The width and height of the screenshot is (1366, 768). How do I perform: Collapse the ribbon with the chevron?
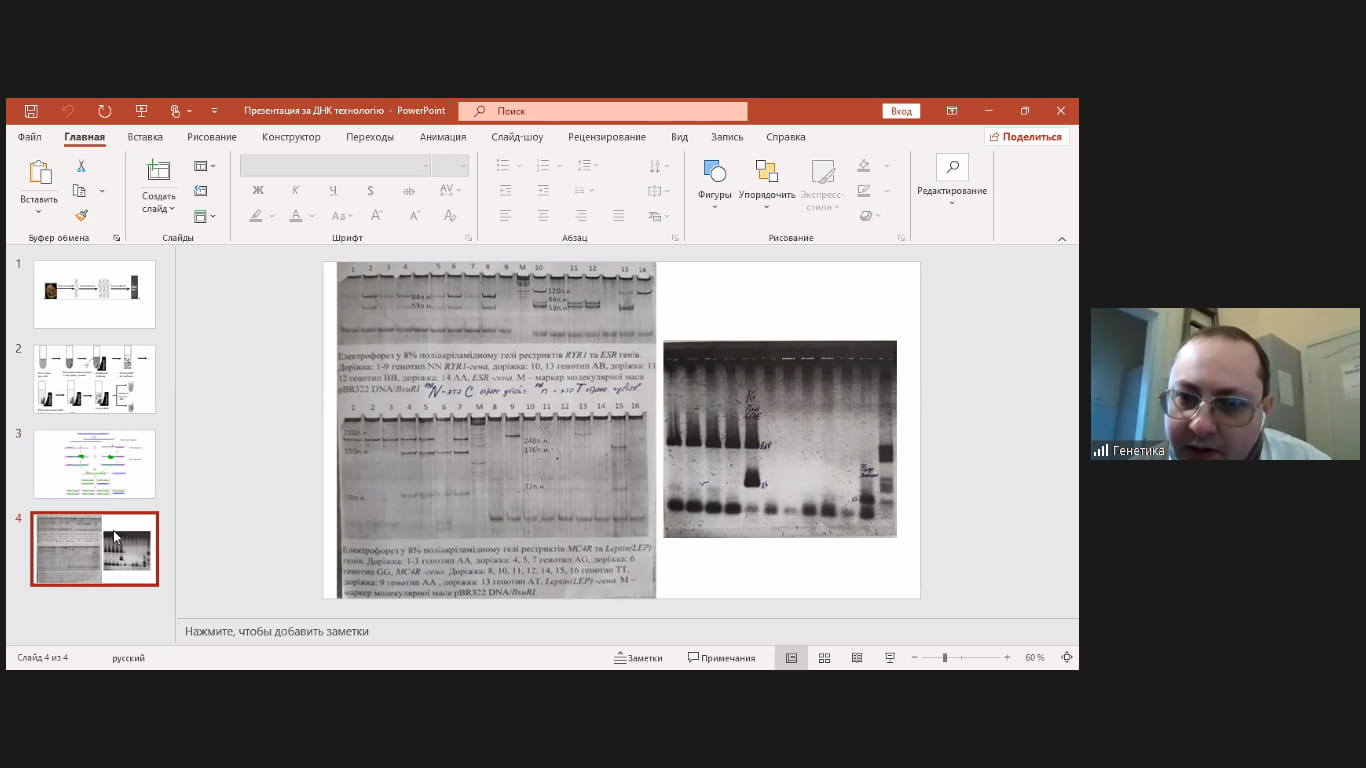pyautogui.click(x=1062, y=238)
